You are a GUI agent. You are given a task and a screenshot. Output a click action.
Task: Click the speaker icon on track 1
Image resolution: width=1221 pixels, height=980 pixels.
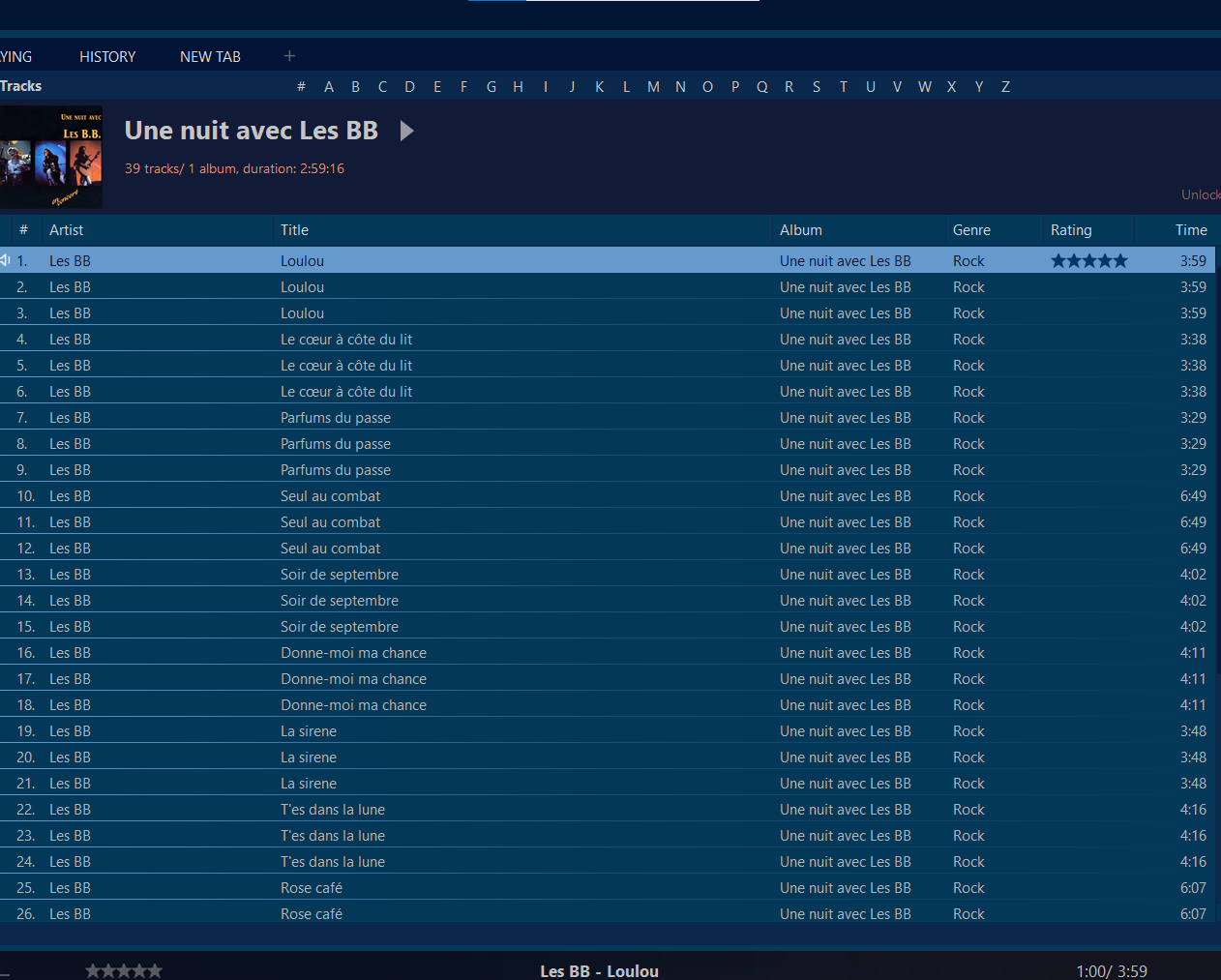[5, 260]
